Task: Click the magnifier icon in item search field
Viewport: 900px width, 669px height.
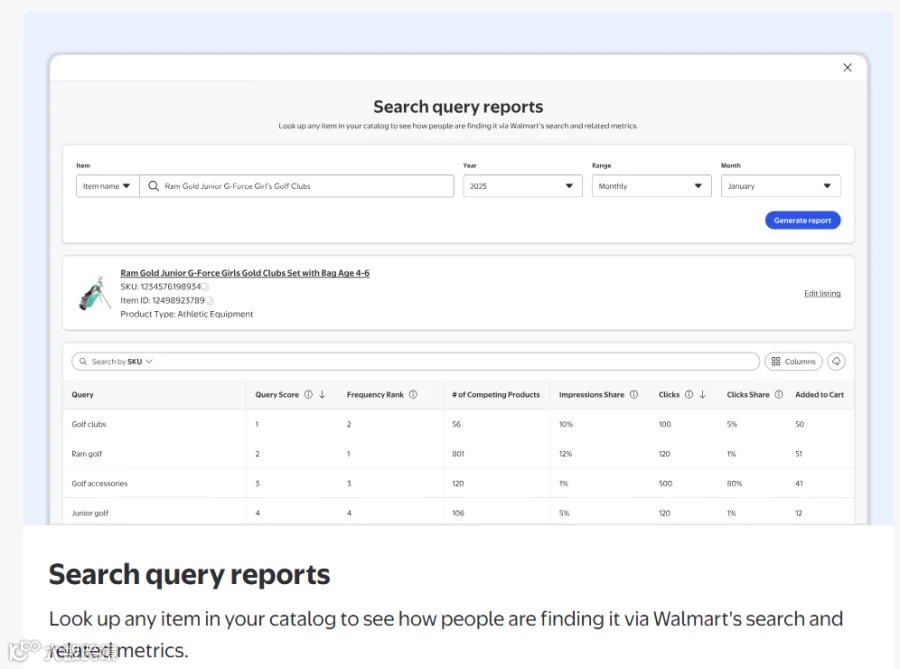Action: (153, 186)
